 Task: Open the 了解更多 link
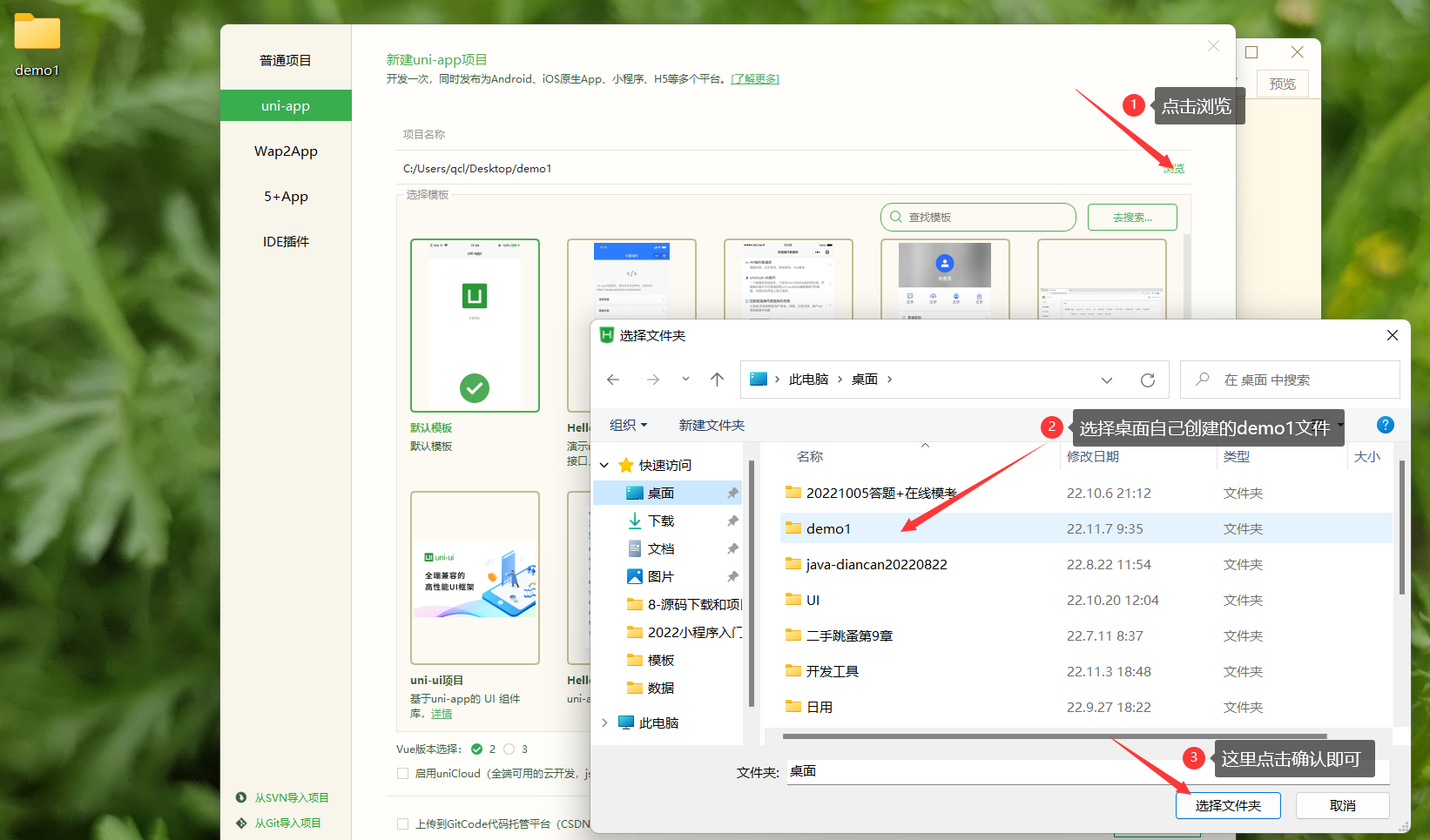[x=755, y=79]
